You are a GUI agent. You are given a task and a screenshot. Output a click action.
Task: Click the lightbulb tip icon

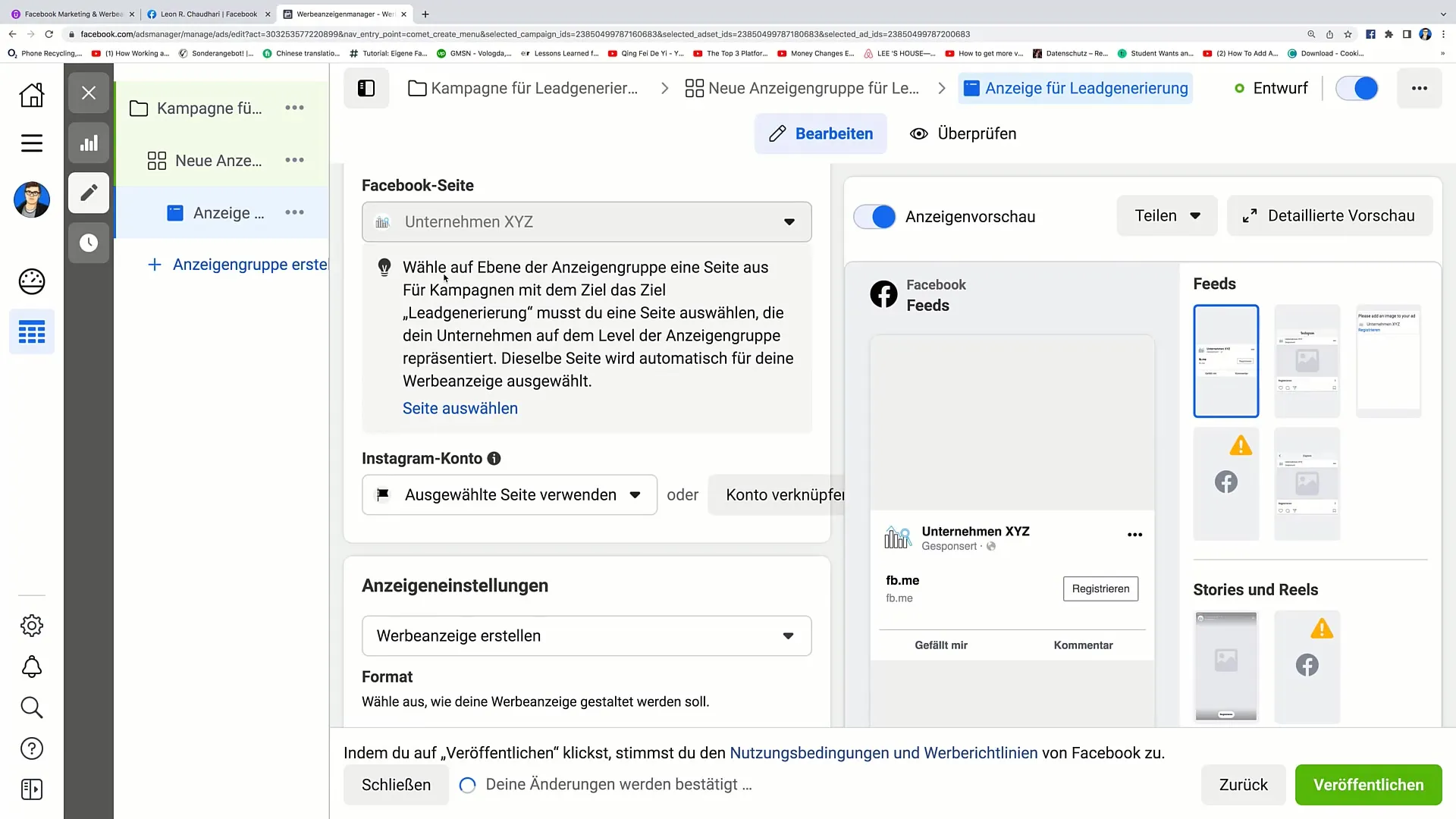click(x=384, y=267)
